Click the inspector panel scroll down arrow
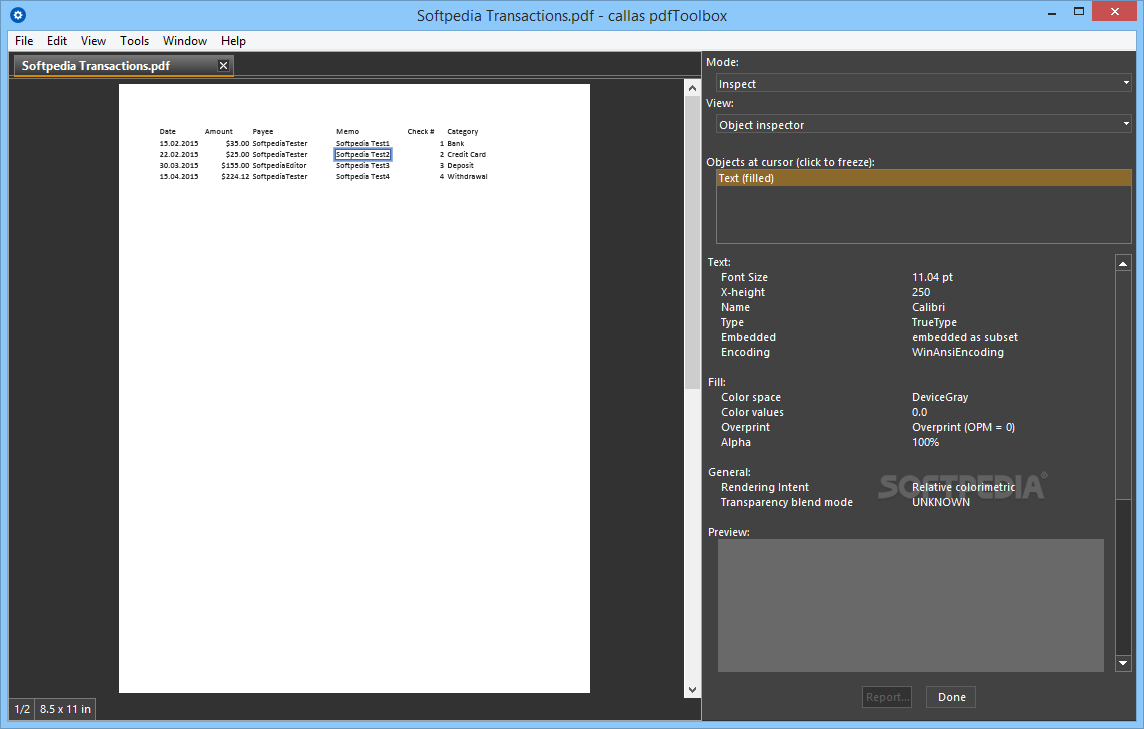The image size is (1144, 729). (x=1124, y=663)
